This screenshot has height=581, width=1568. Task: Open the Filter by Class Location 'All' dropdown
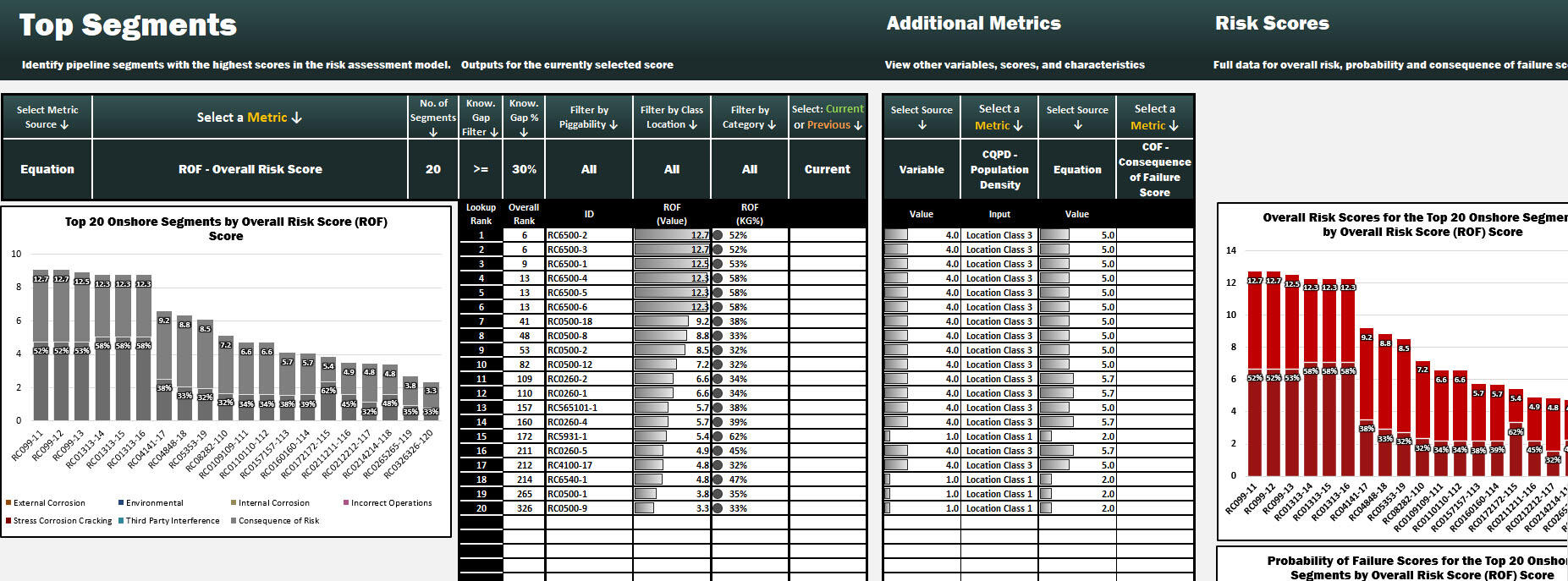671,169
